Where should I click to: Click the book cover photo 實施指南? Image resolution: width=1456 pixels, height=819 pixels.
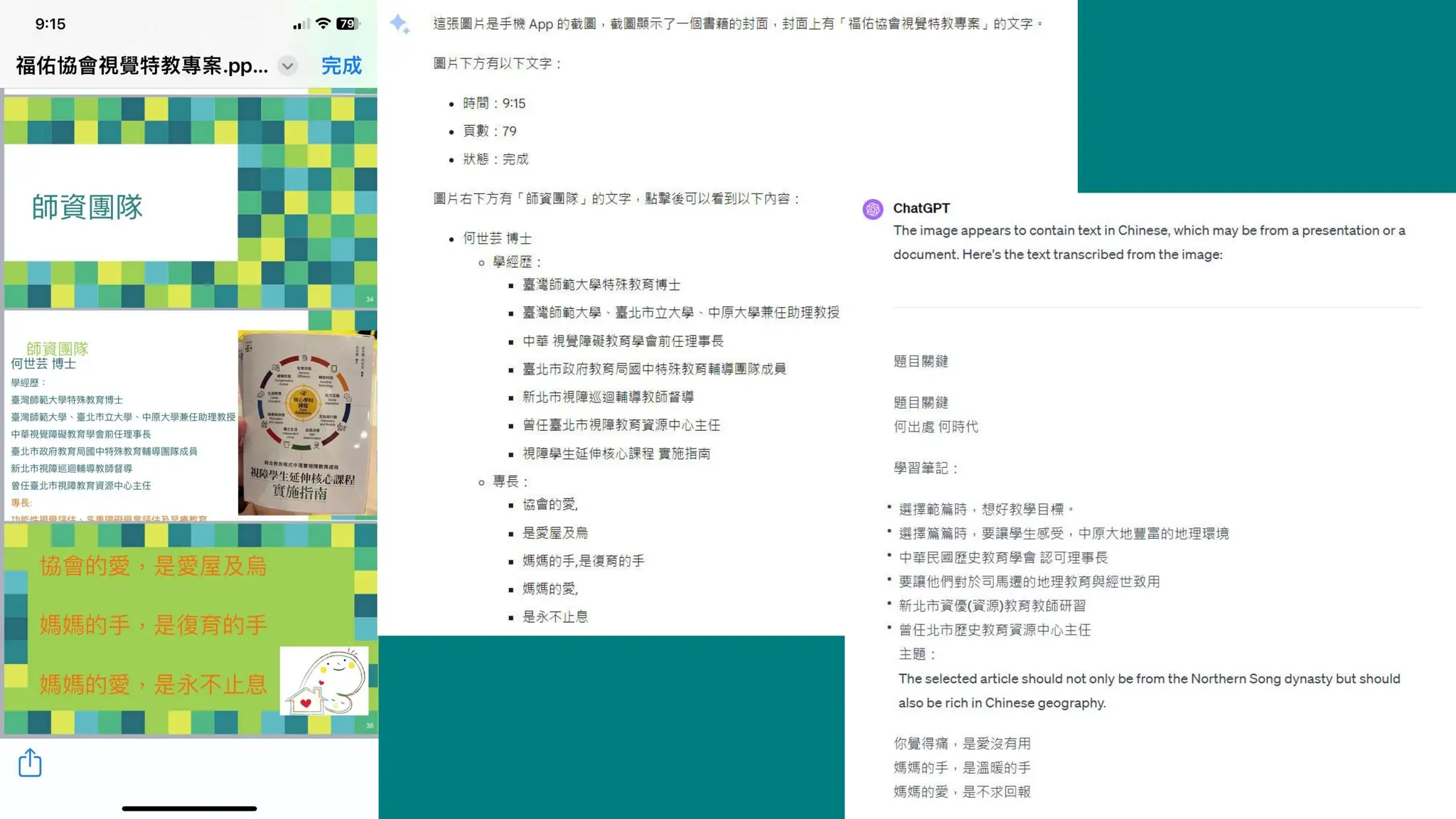[306, 422]
